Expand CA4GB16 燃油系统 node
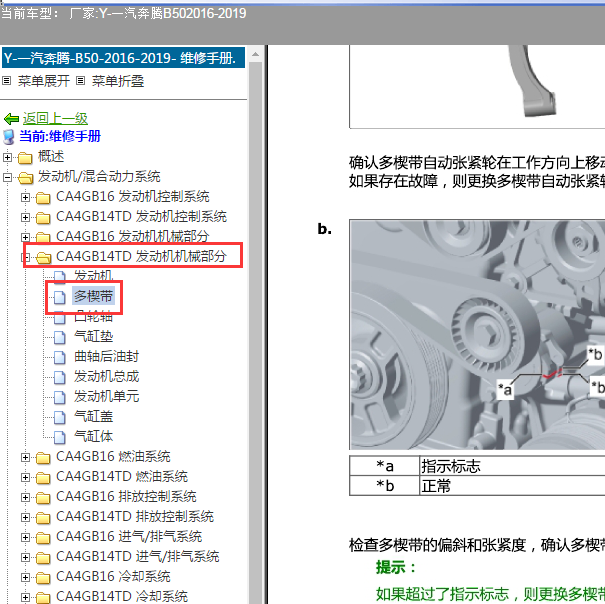Viewport: 605px width, 604px height. click(x=25, y=457)
